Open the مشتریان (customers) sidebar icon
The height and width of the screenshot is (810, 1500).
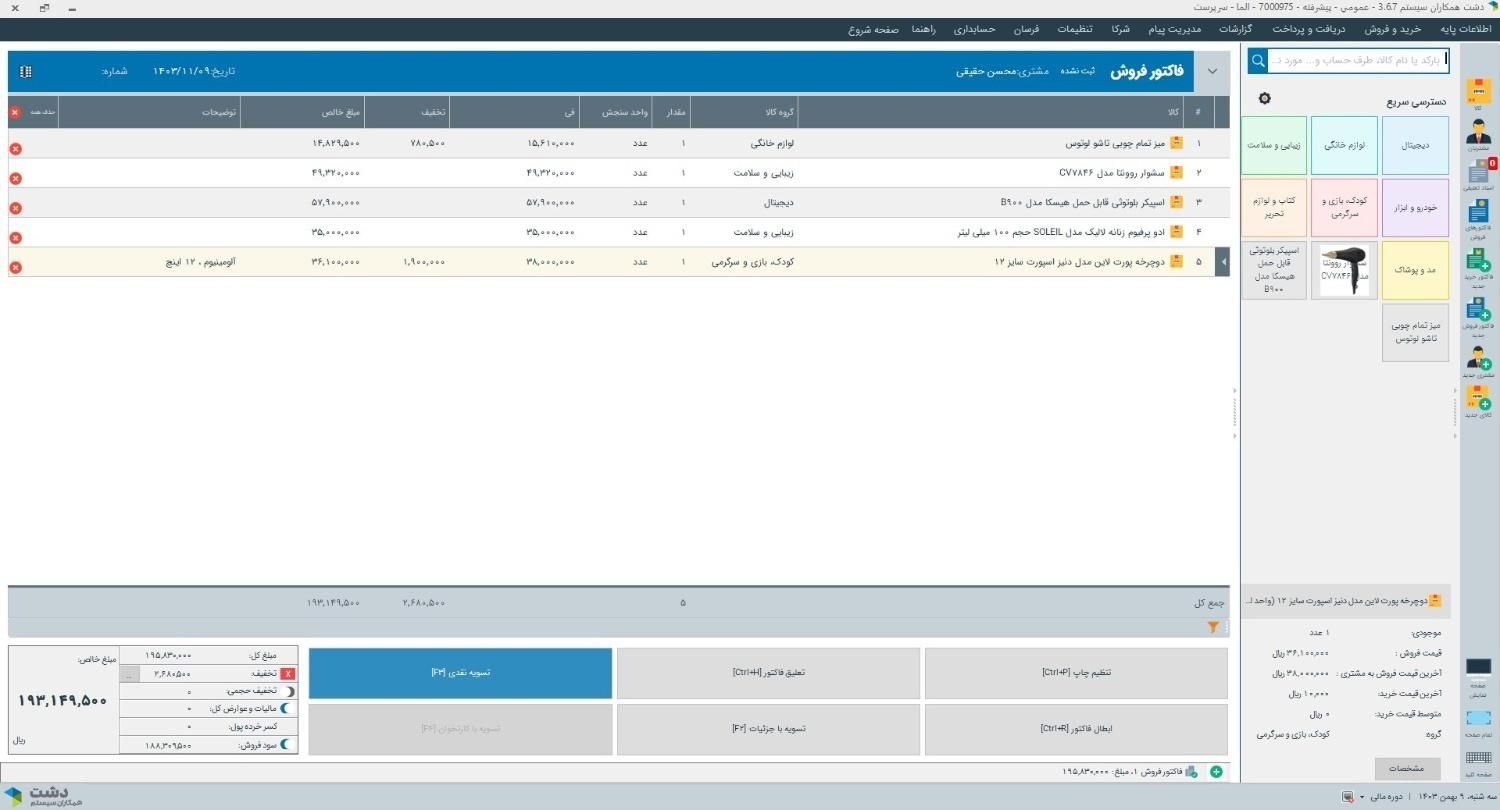1477,133
